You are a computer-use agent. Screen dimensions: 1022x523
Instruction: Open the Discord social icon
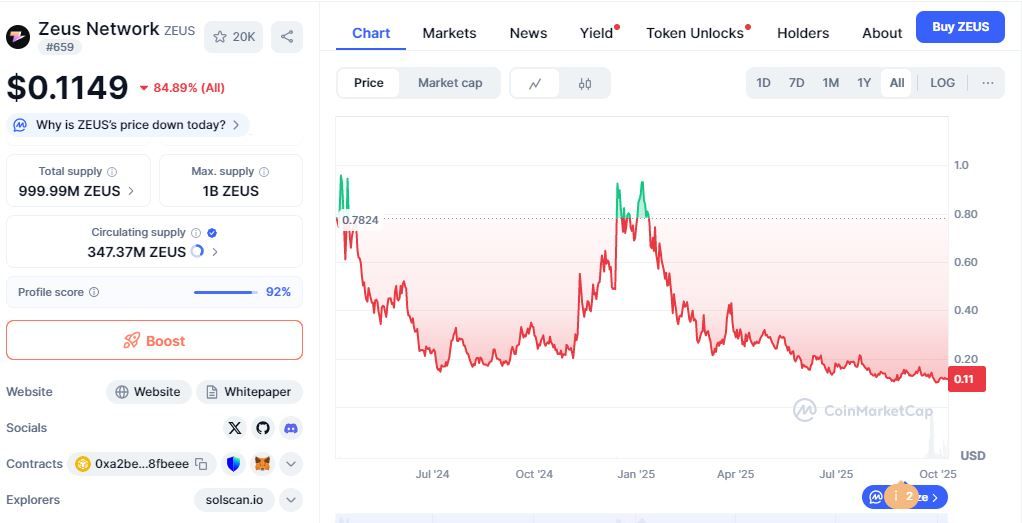pyautogui.click(x=291, y=428)
